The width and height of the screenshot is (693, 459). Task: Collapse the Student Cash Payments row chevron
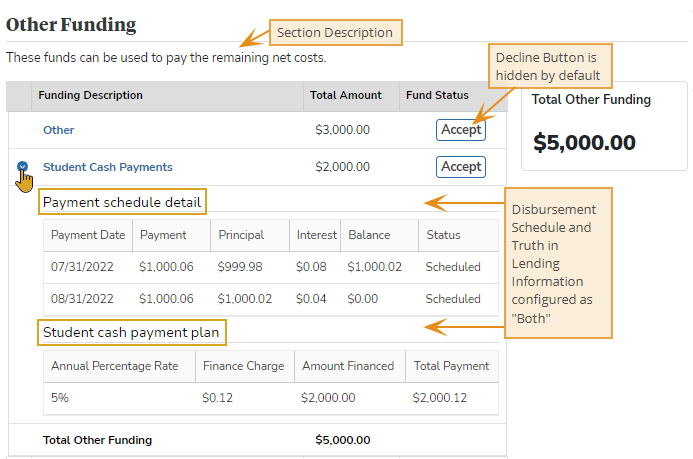pyautogui.click(x=22, y=168)
